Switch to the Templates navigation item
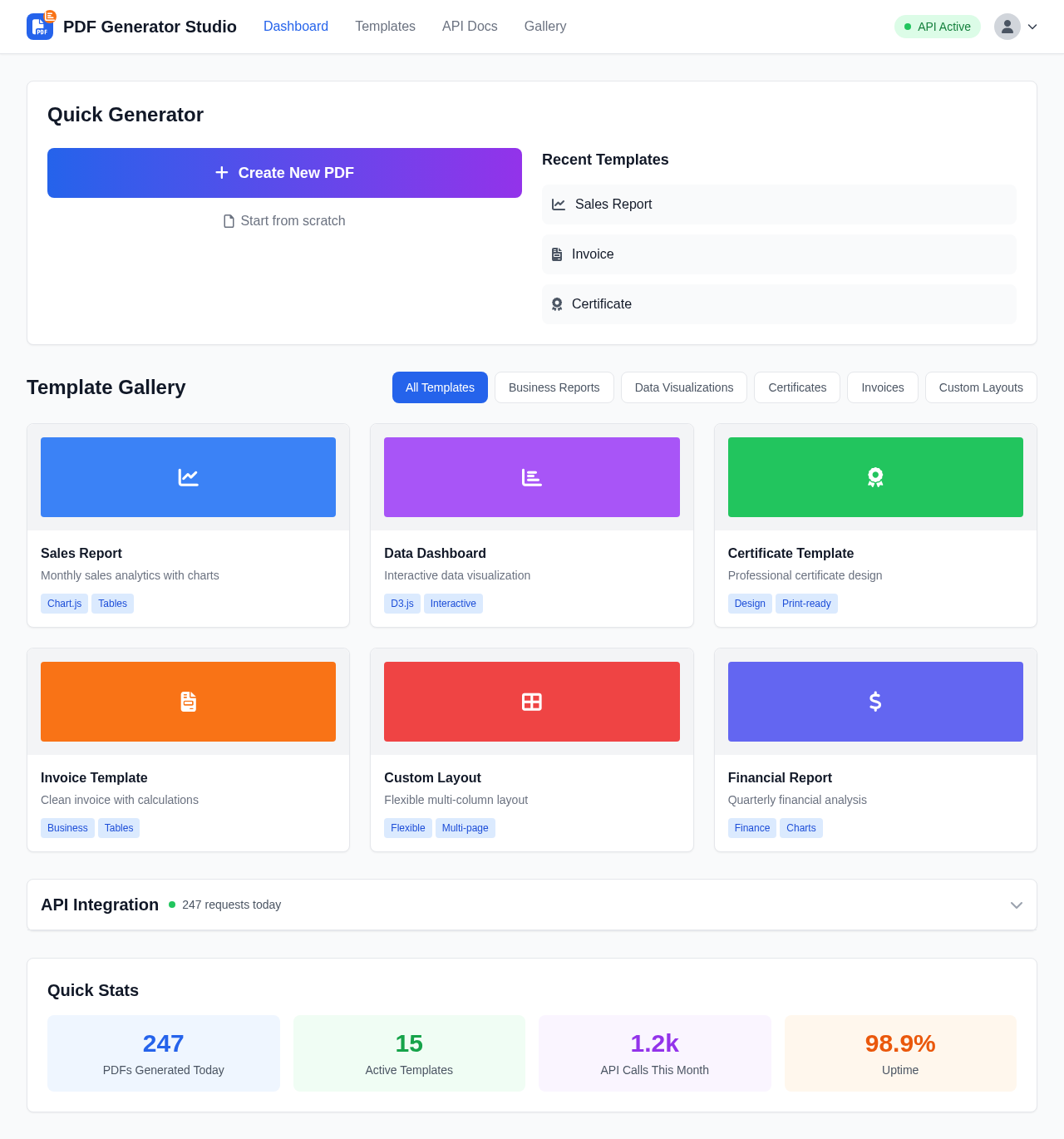This screenshot has width=1064, height=1139. [x=385, y=26]
